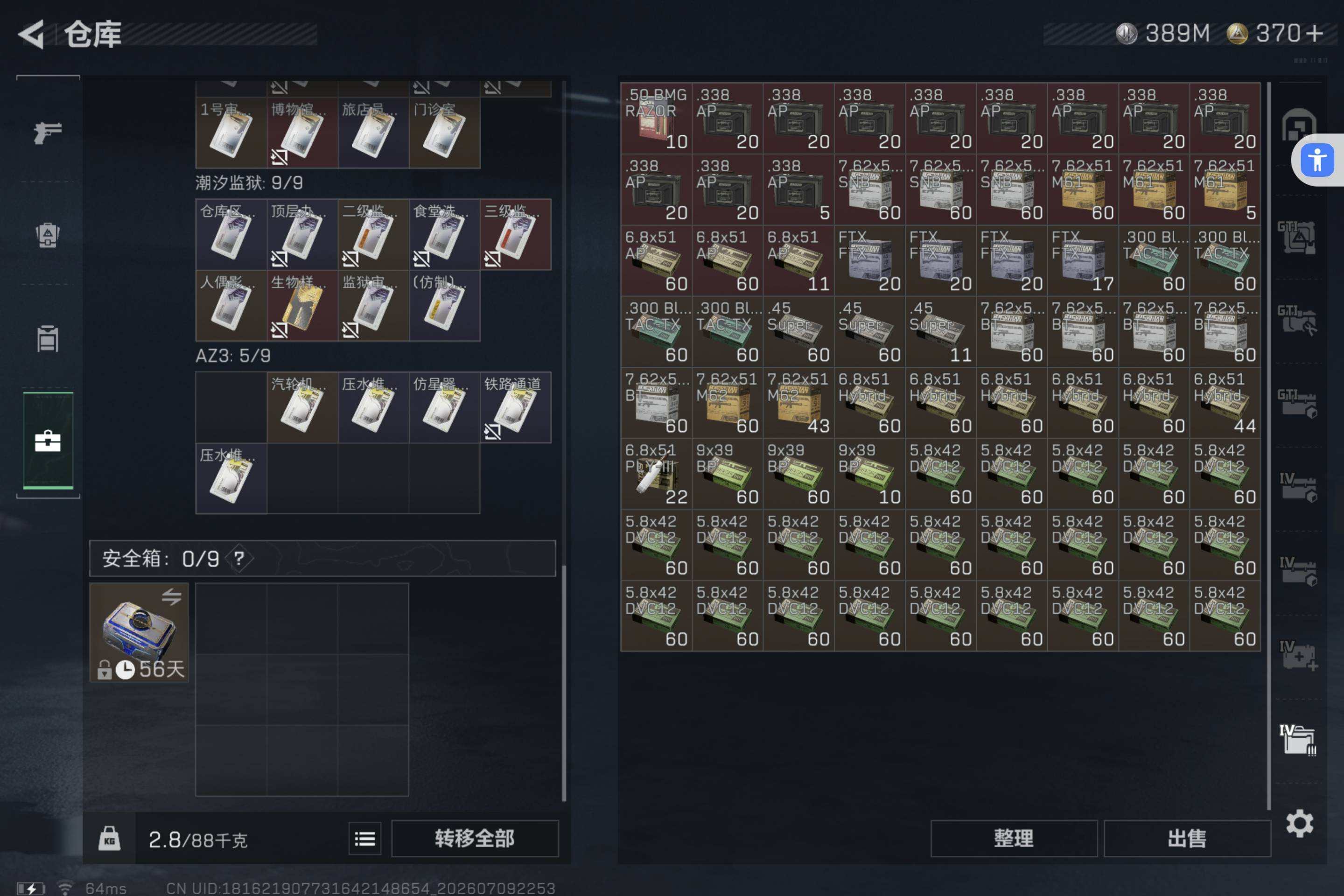Screen dimensions: 1344x896
Task: Select the 仿星器 key card
Action: click(x=445, y=407)
